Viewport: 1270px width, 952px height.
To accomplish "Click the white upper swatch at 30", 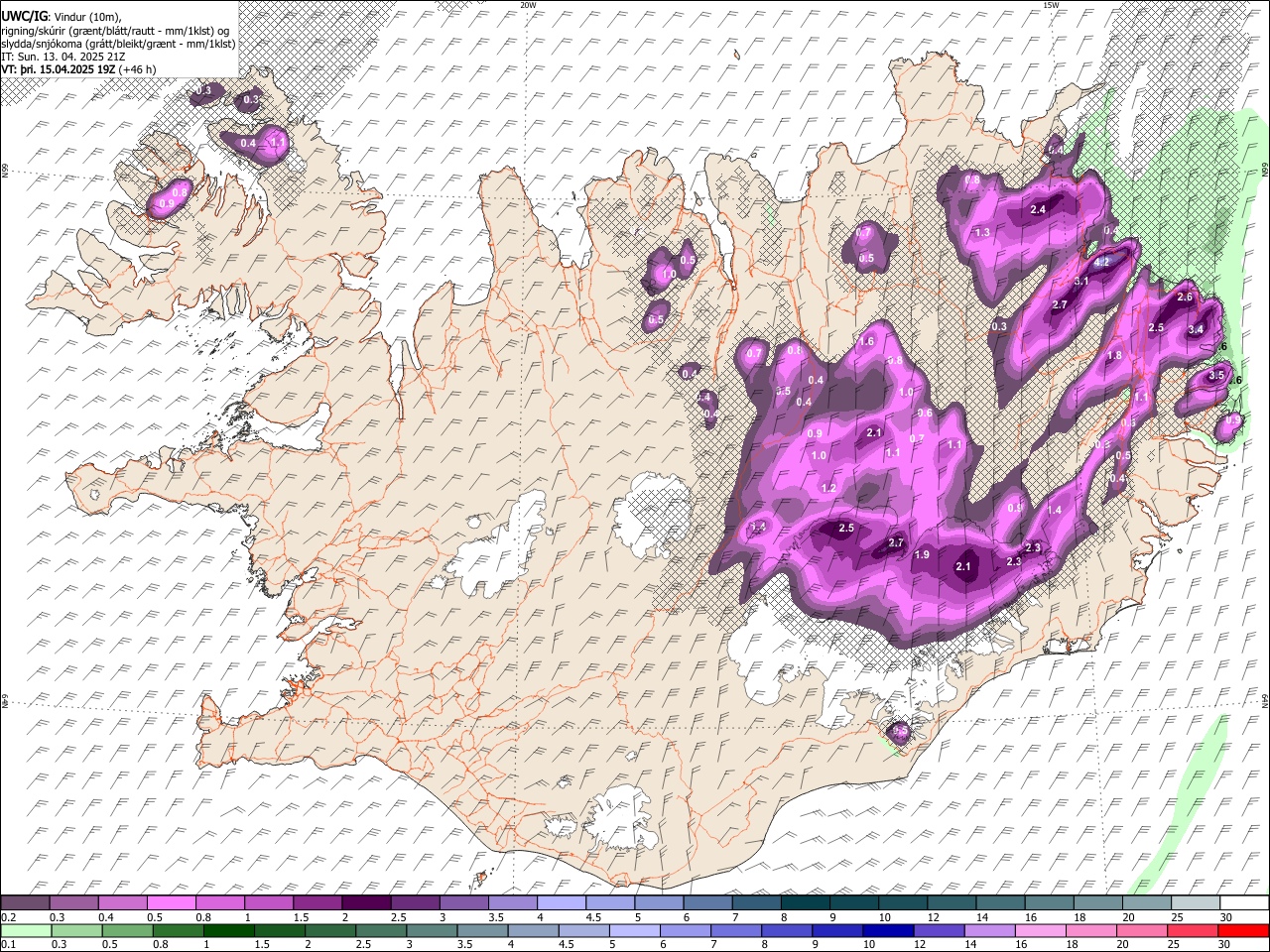I will point(1242,903).
